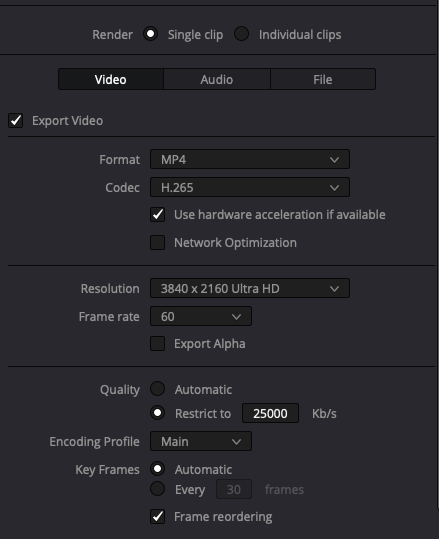Screen dimensions: 439x539
Task: Select the Restrict to quality option
Action: pyautogui.click(x=157, y=413)
